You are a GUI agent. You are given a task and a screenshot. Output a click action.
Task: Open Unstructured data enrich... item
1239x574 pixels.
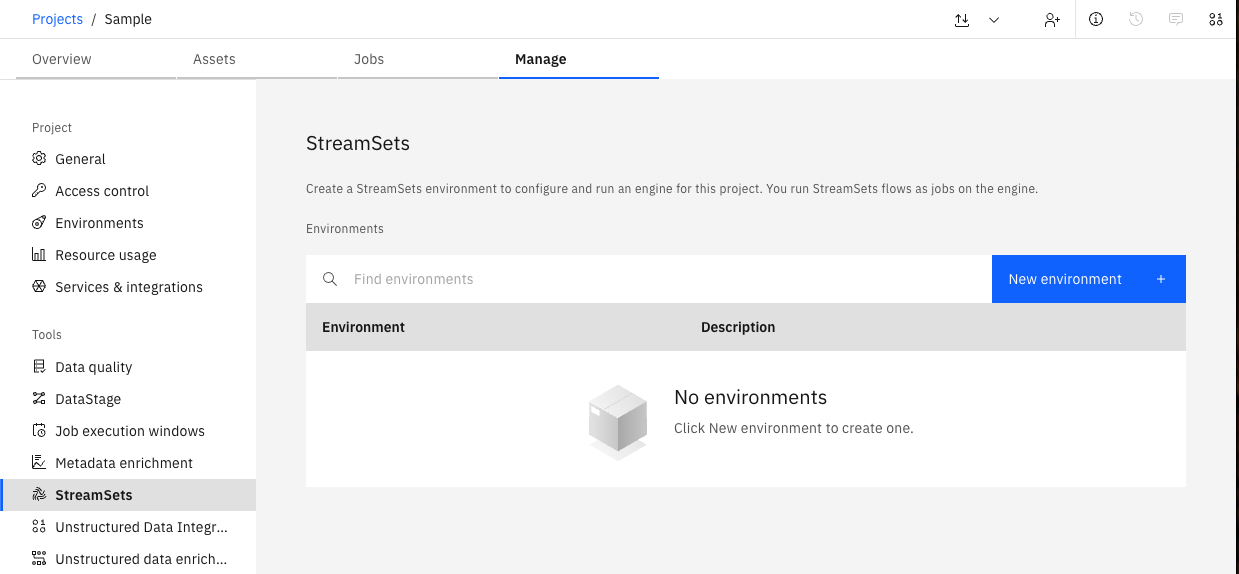128,559
